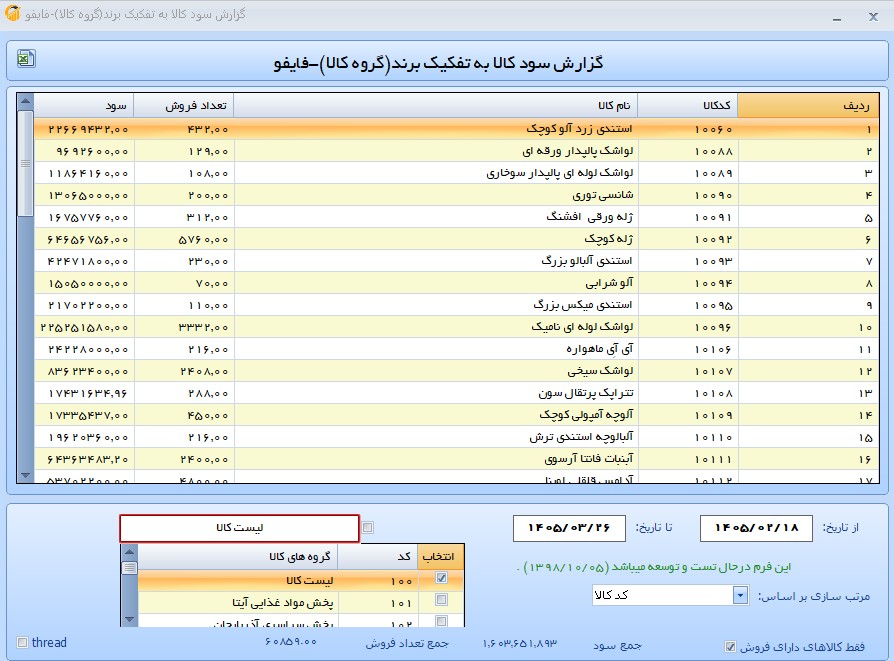The width and height of the screenshot is (894, 661).
Task: Click group name پخش مواد غذایی آیتا
Action: coord(283,603)
